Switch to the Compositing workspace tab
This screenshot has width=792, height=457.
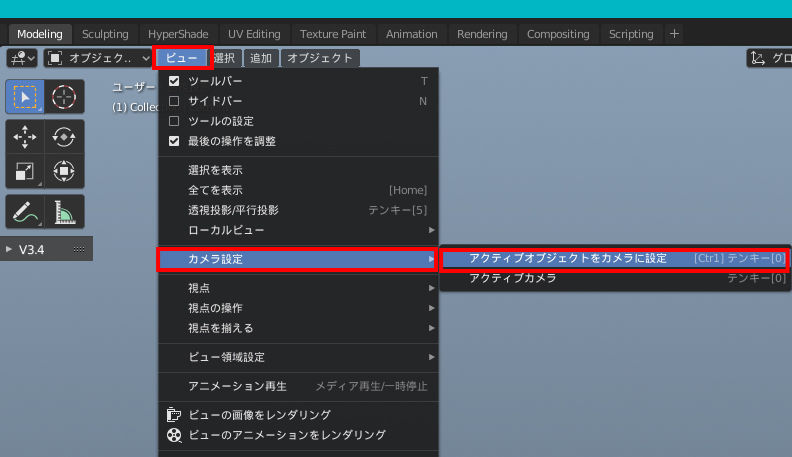558,34
